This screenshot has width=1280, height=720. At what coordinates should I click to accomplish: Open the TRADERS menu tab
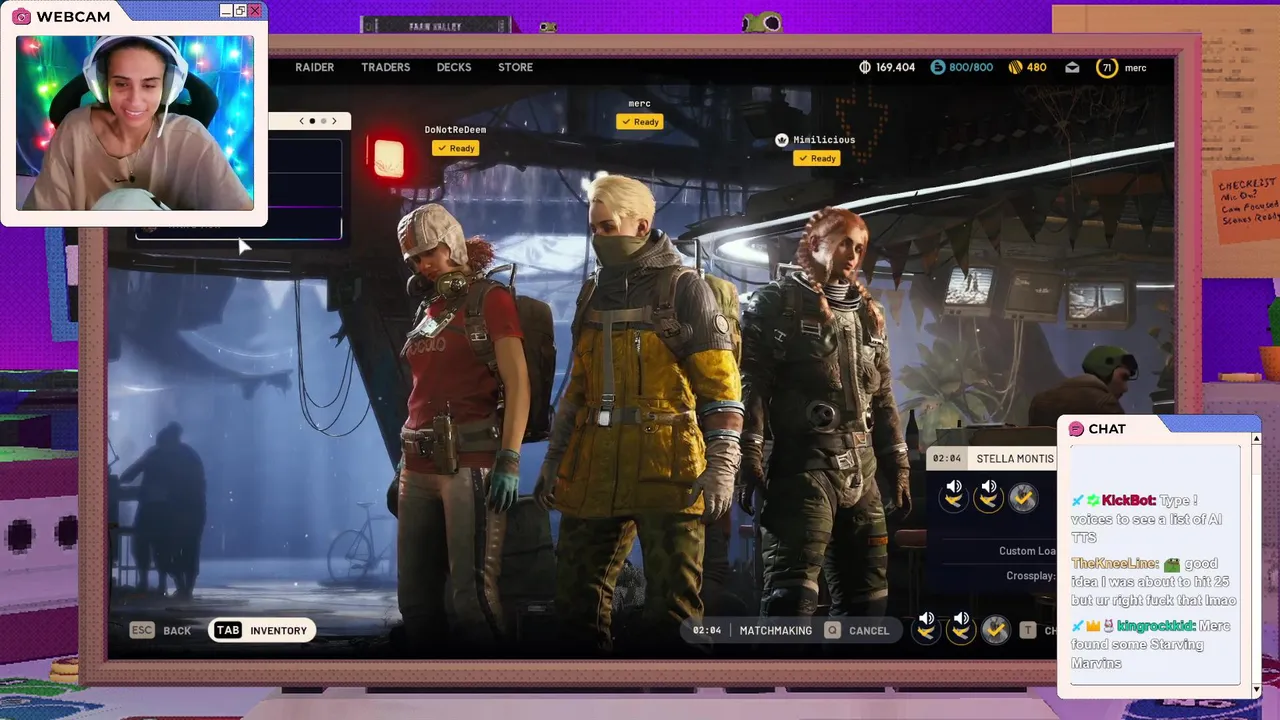pos(385,67)
